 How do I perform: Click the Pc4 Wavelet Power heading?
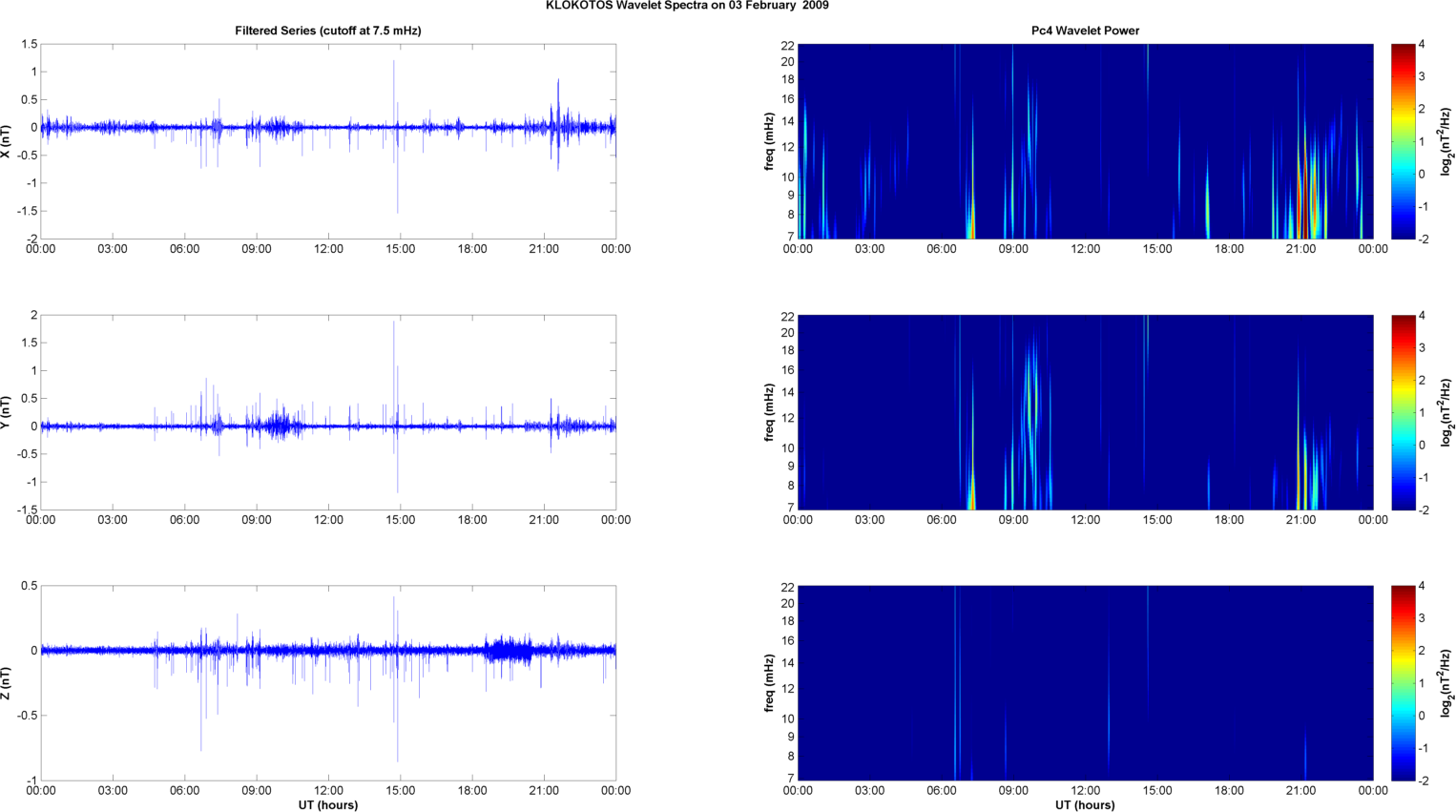point(1085,31)
